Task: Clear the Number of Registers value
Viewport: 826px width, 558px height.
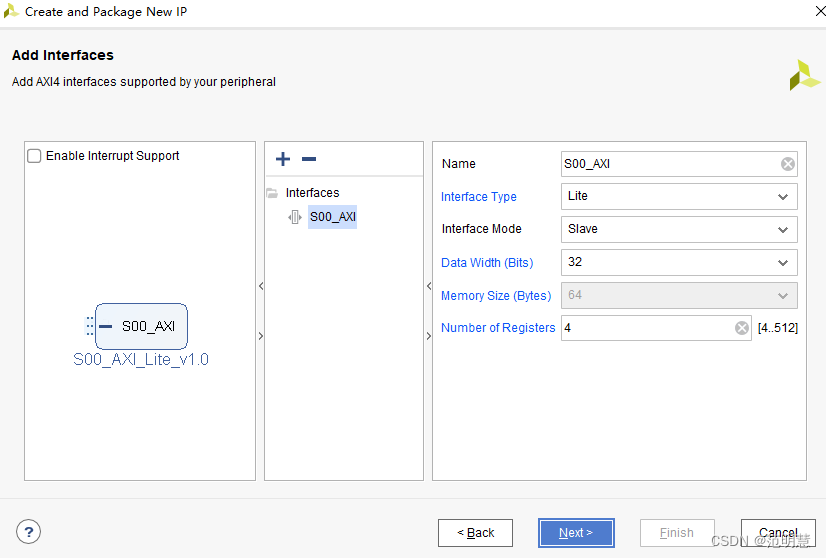Action: point(742,328)
